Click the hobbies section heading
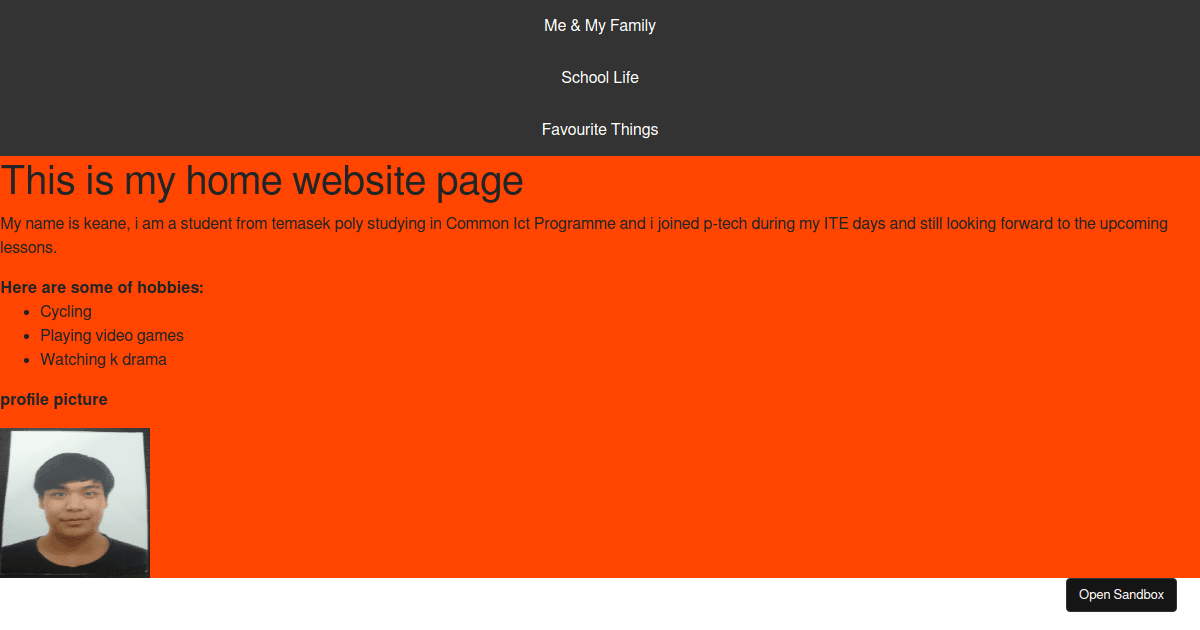Image resolution: width=1200 pixels, height=630 pixels. point(102,287)
